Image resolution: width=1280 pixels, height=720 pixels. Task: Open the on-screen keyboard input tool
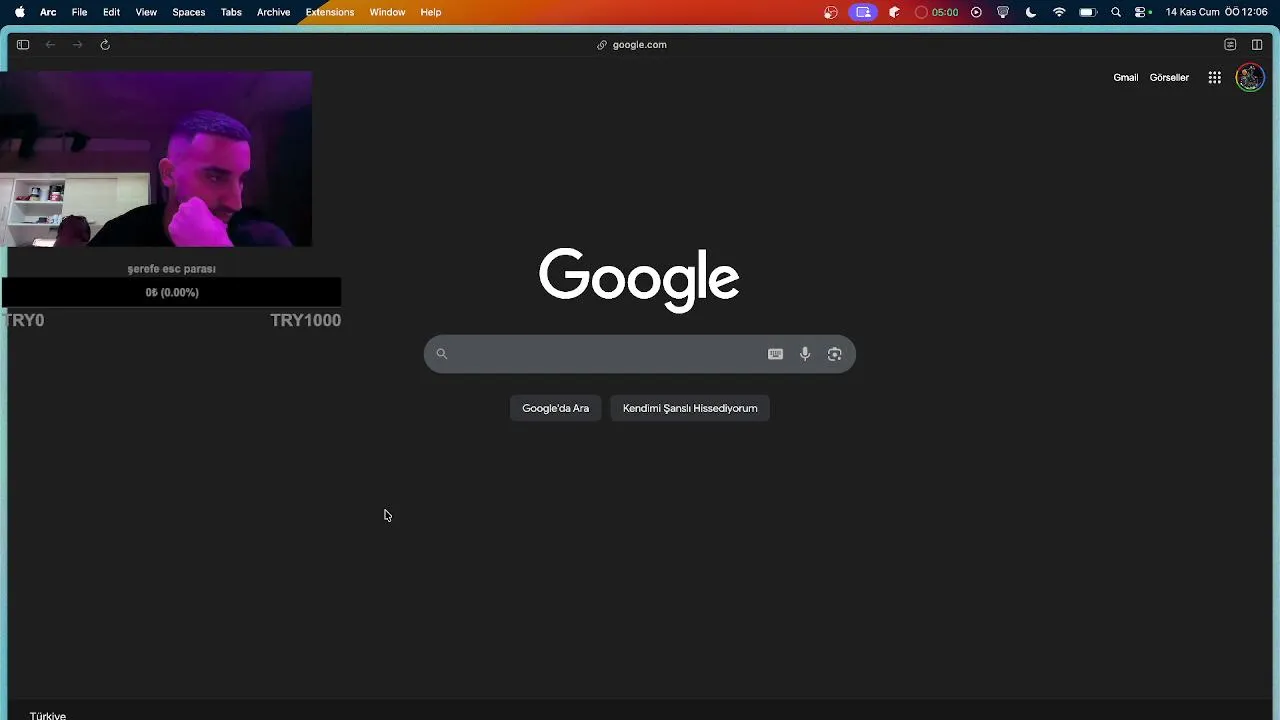coord(775,354)
